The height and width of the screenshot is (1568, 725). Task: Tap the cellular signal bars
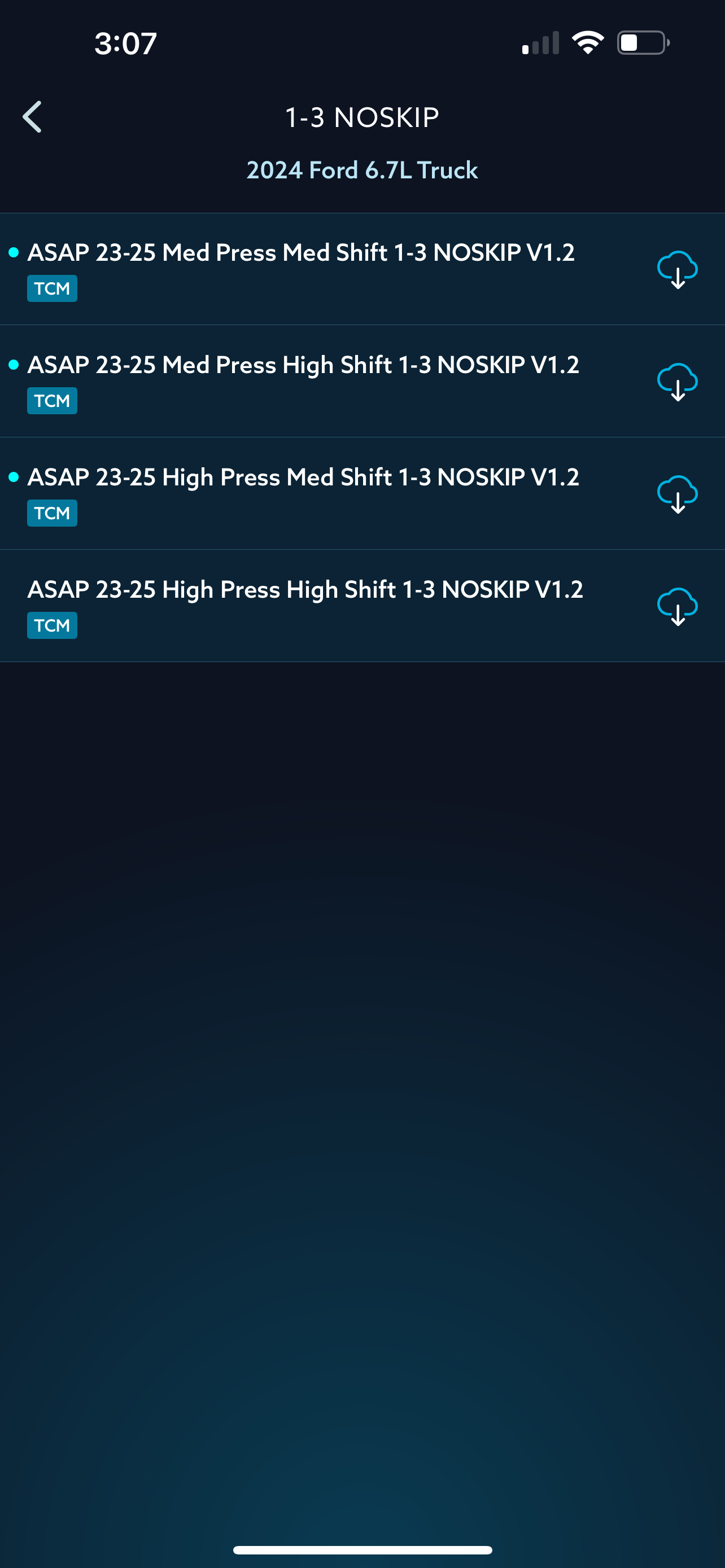[540, 43]
